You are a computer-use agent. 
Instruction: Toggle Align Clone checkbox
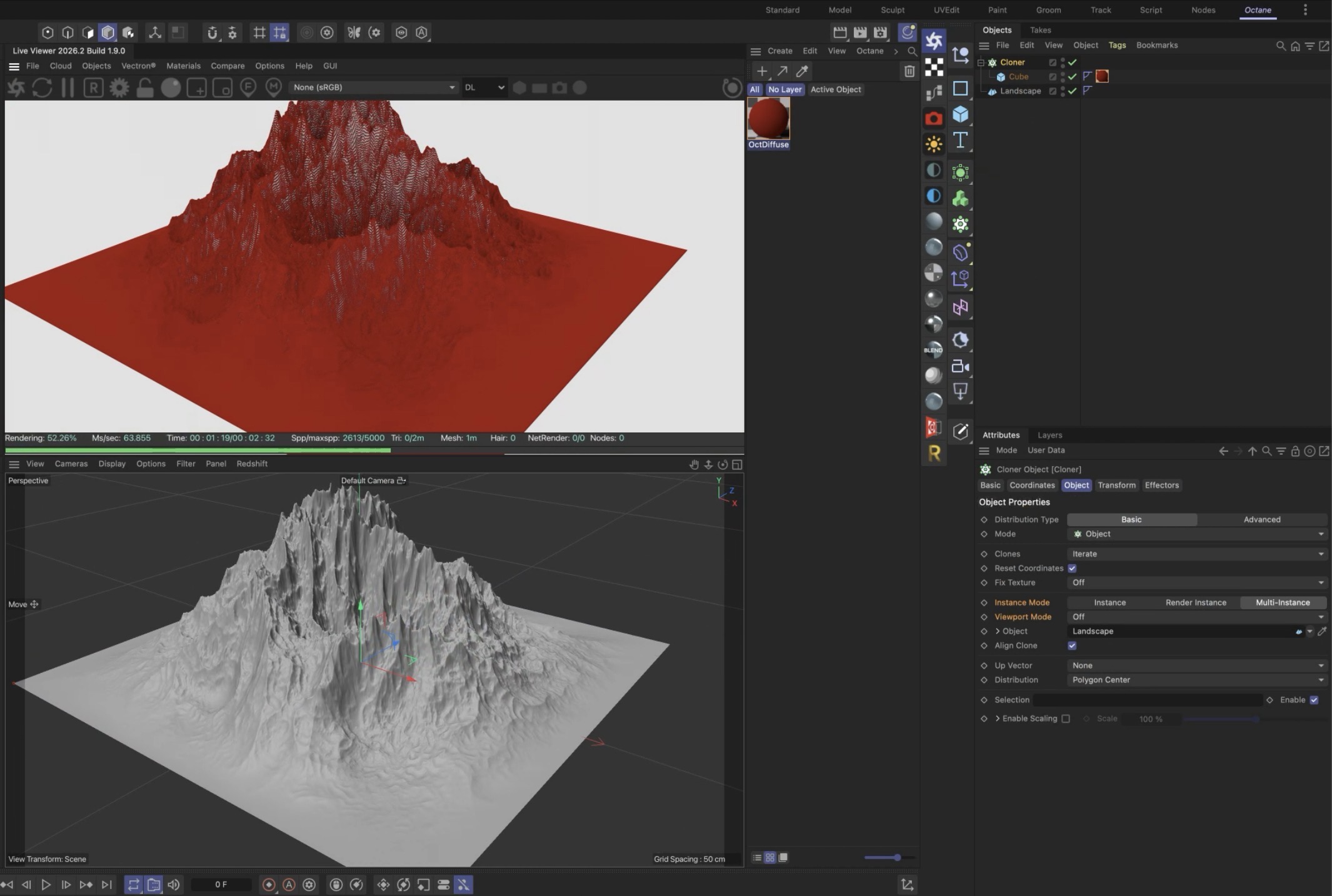point(1072,645)
